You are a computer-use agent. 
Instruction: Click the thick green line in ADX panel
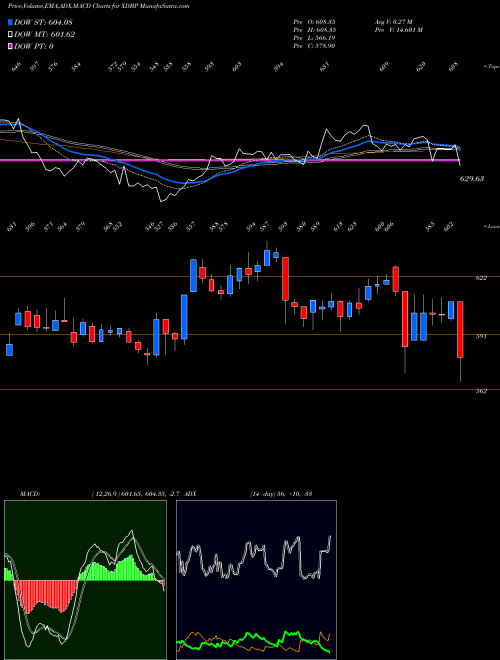pos(253,640)
